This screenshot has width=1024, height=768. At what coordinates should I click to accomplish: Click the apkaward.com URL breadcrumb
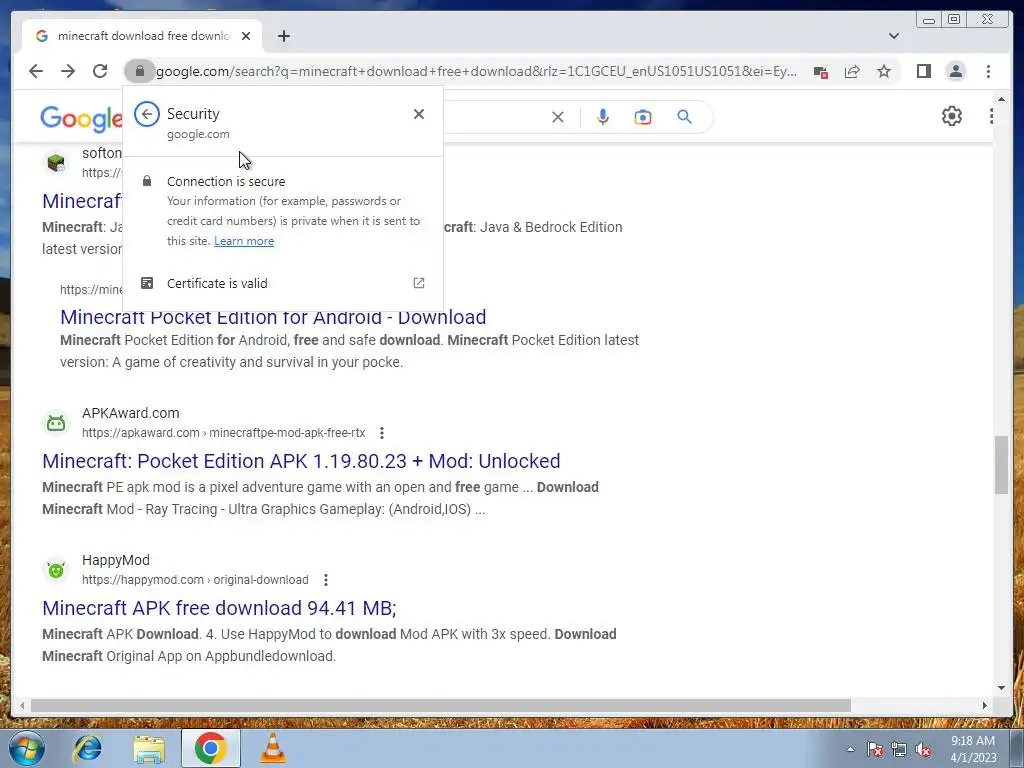click(x=223, y=433)
